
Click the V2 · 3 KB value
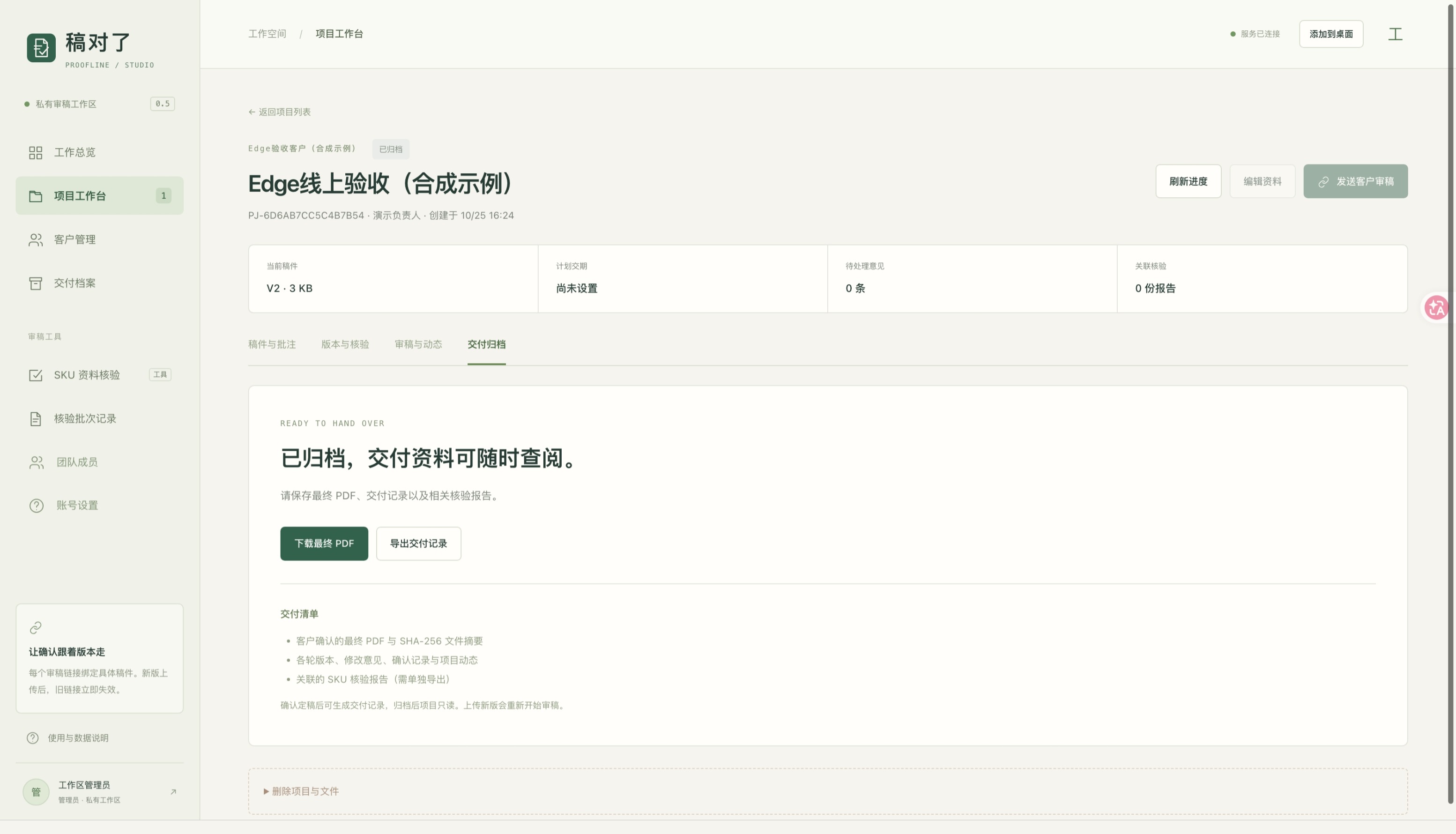pyautogui.click(x=290, y=288)
